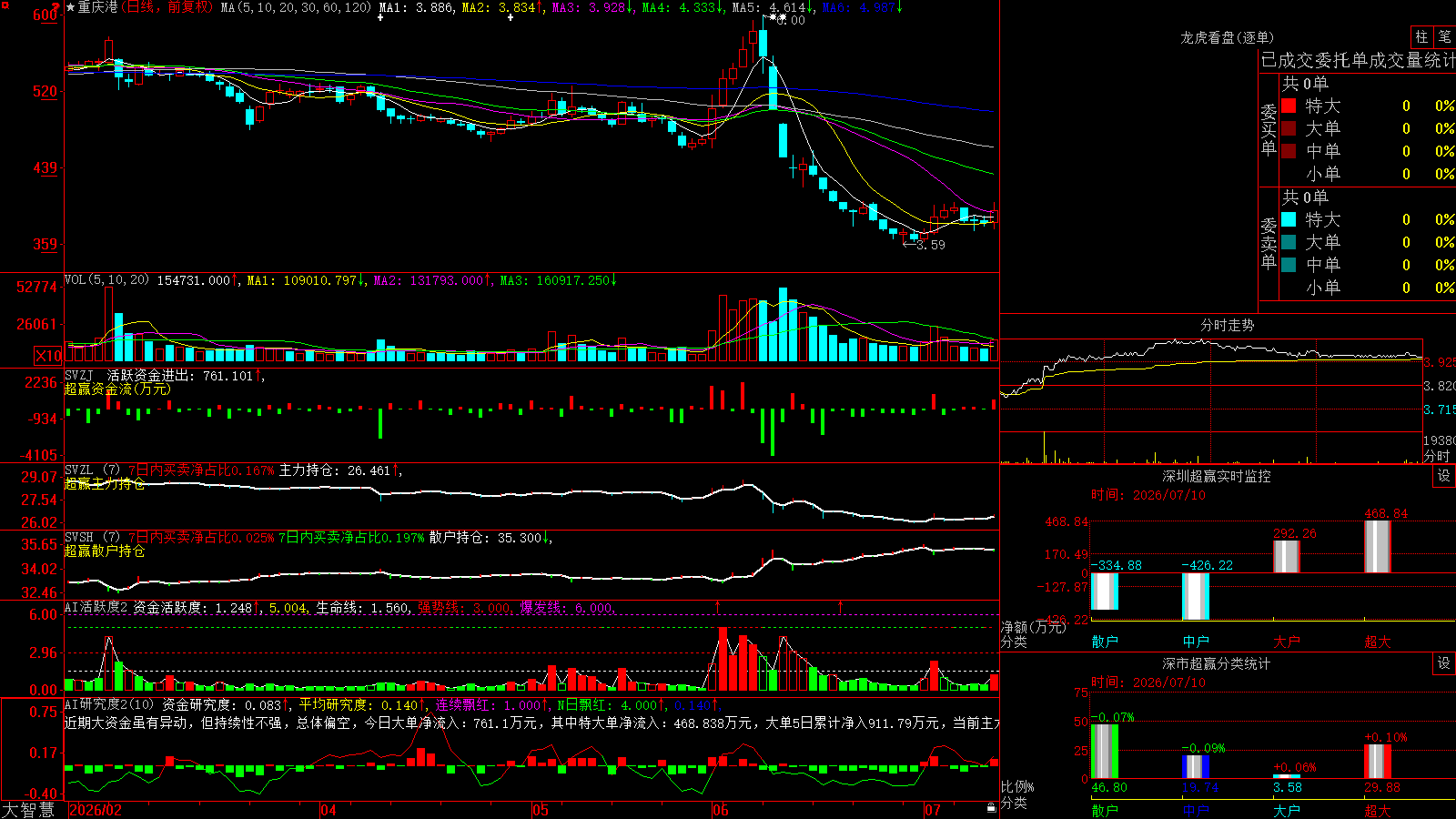
Task: Click the 近期大资金虽有异动 commentary line
Action: coord(531,723)
